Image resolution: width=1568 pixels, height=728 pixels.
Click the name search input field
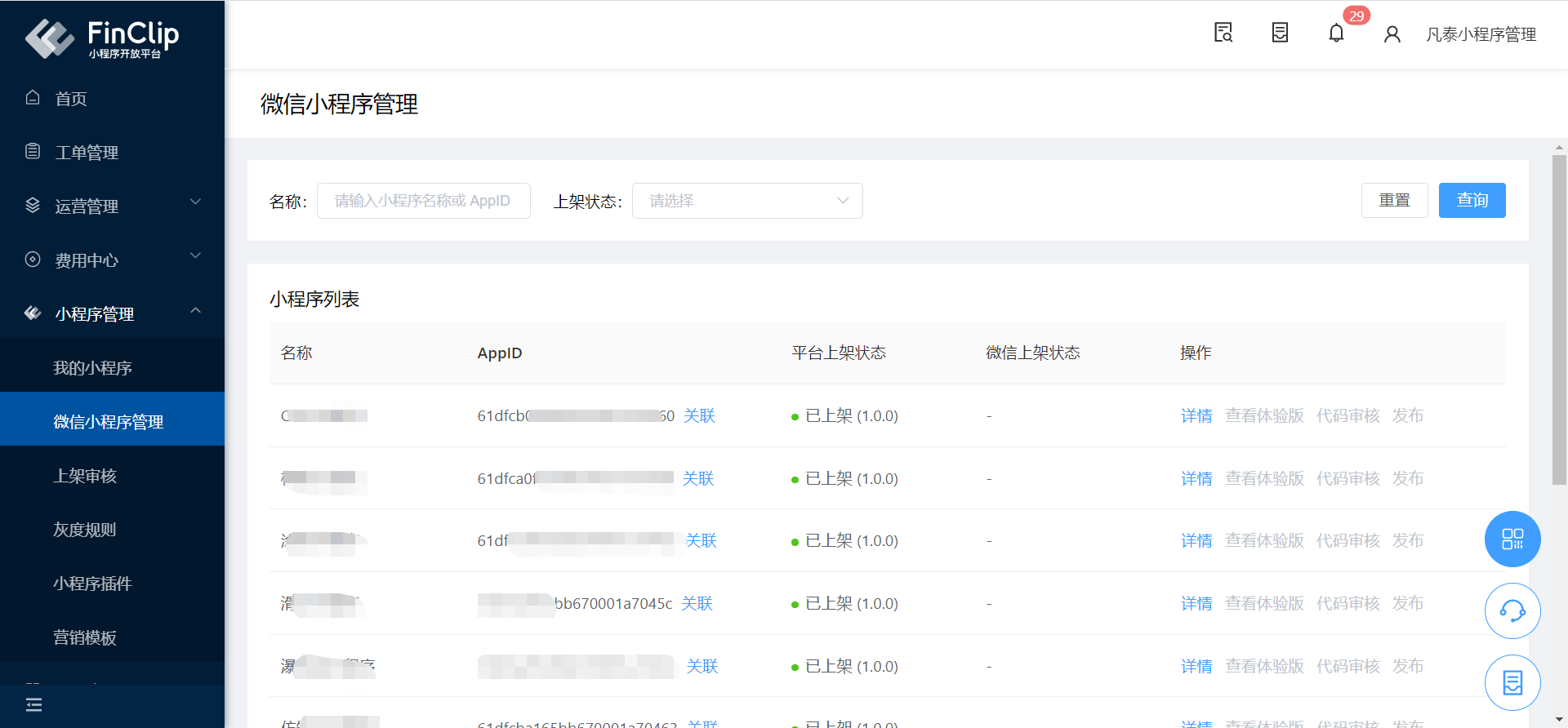[x=423, y=201]
